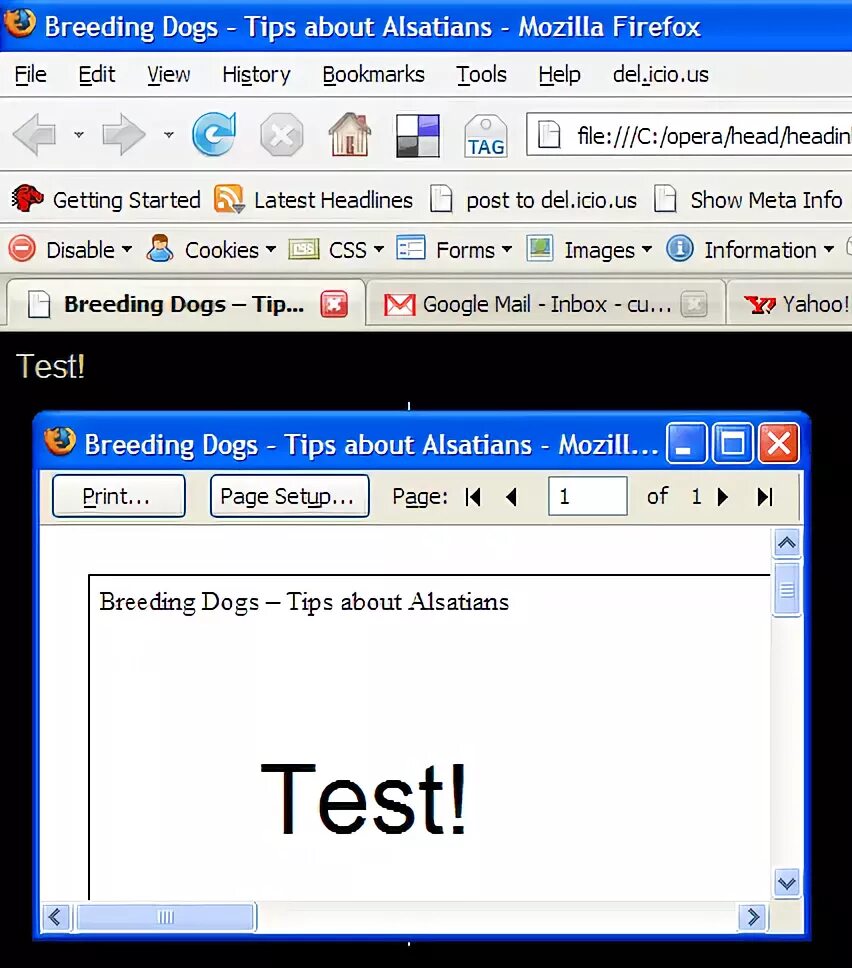Viewport: 852px width, 968px height.
Task: Click the page icon in the address bar
Action: point(548,135)
